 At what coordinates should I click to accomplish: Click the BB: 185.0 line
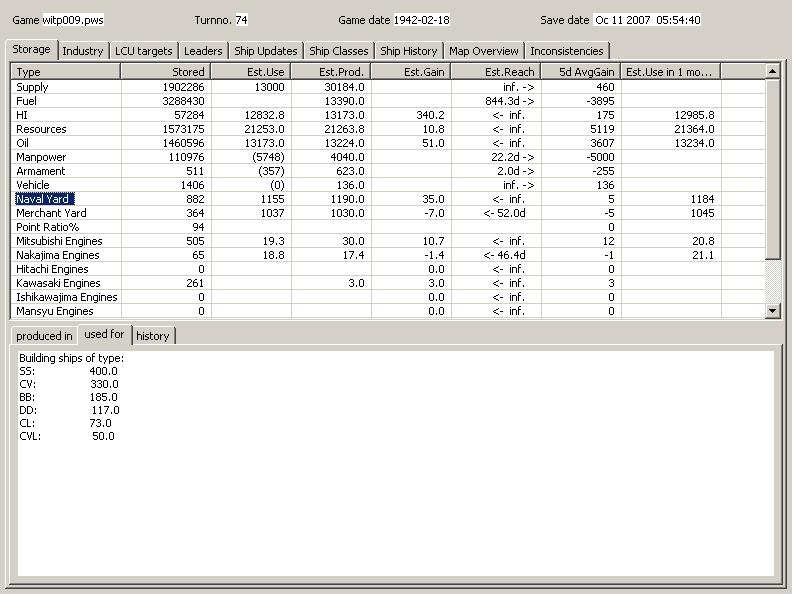tap(68, 398)
